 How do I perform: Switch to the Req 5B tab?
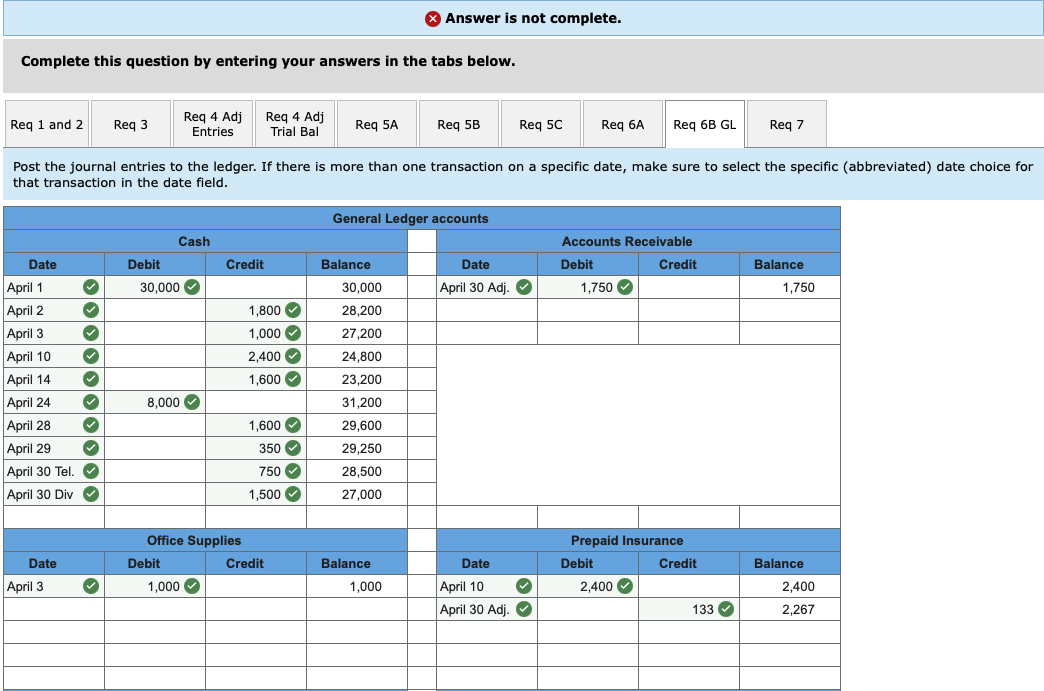click(459, 124)
